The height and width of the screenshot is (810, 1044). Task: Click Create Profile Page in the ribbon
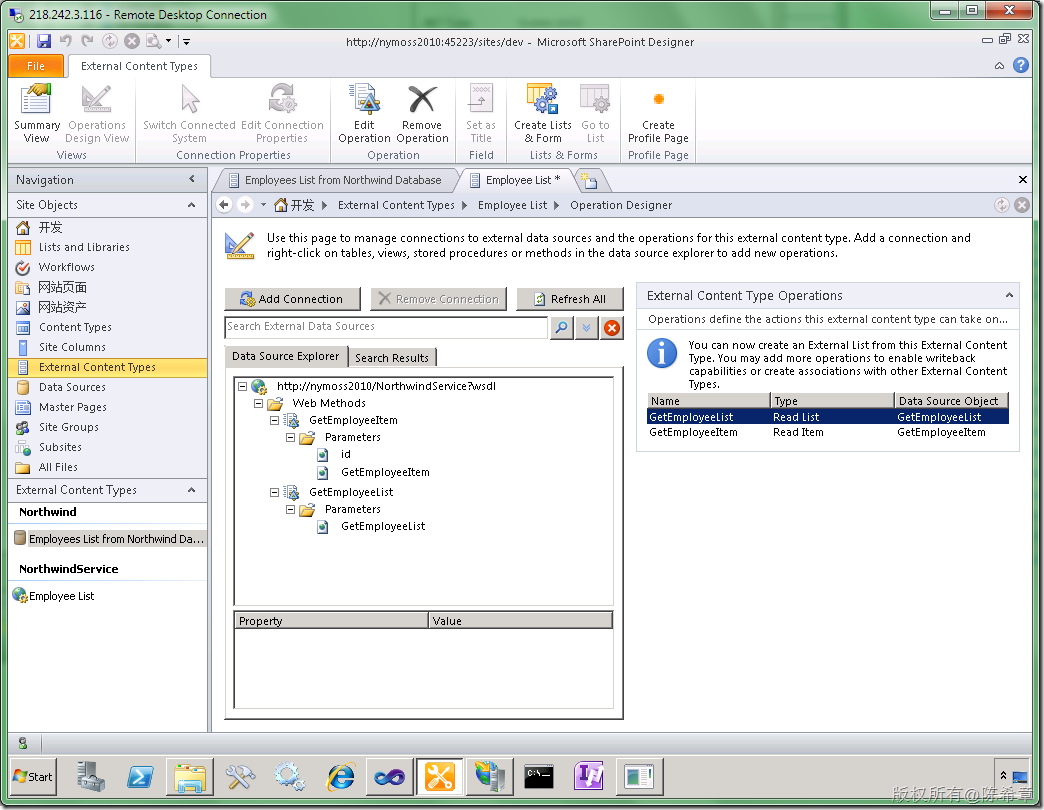click(x=658, y=113)
